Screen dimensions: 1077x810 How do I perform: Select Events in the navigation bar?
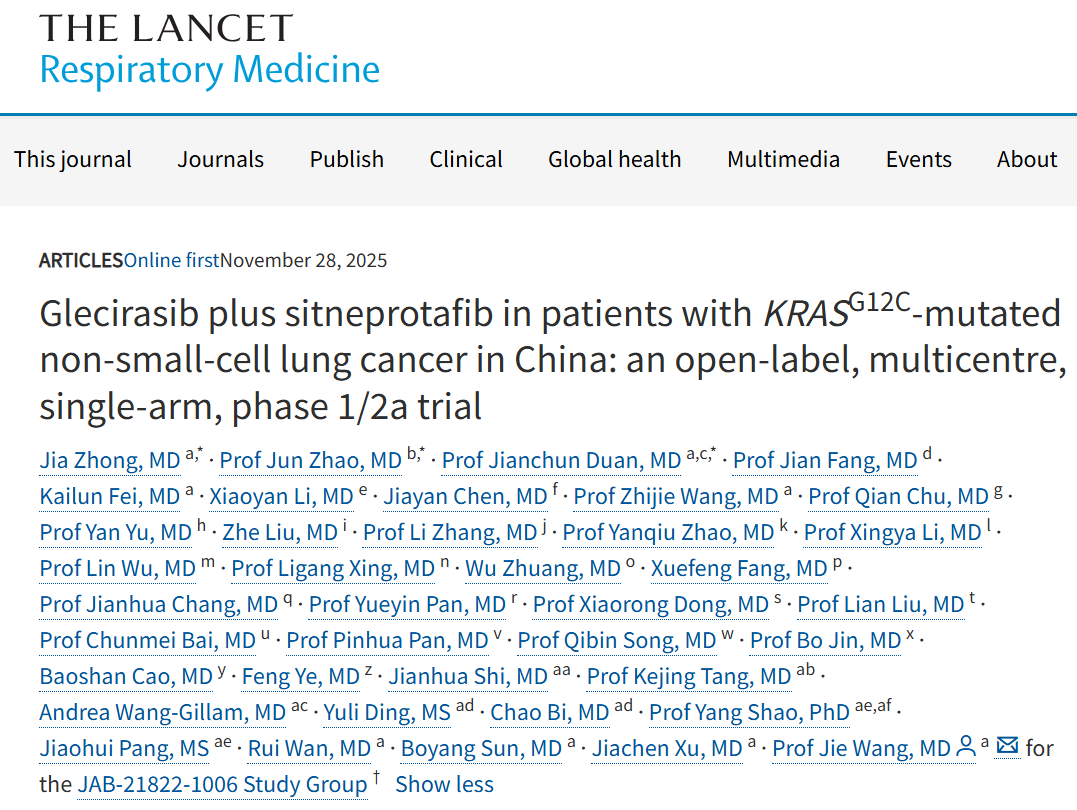918,159
